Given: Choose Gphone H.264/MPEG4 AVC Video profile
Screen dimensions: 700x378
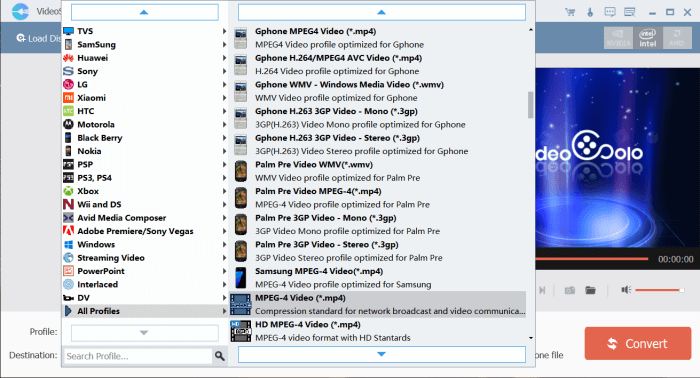Looking at the screenshot, I should (378, 65).
